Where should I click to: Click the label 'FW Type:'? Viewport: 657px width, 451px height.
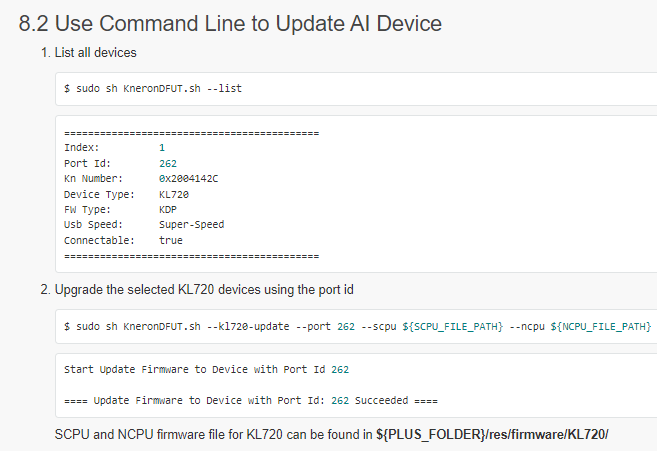click(87, 210)
